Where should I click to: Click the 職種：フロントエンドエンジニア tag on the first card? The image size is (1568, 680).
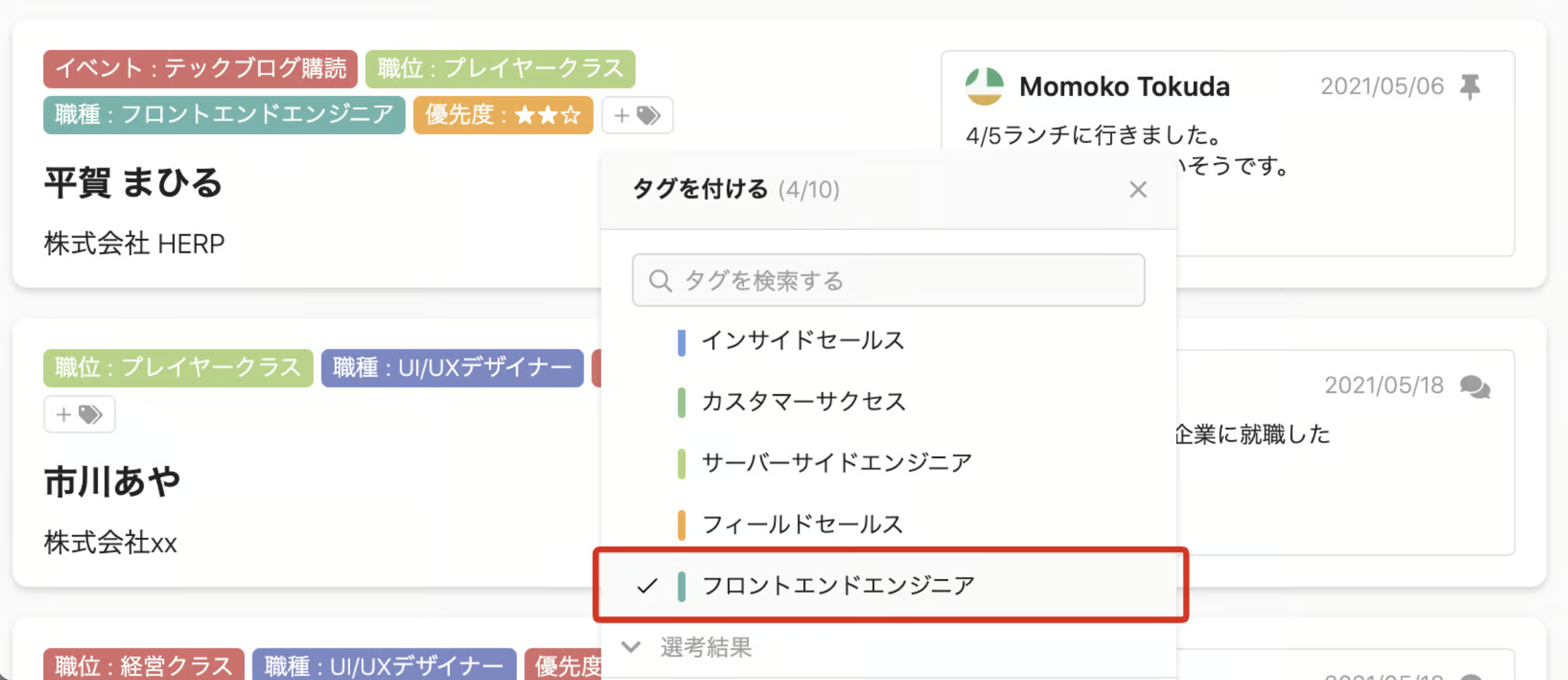tap(224, 115)
